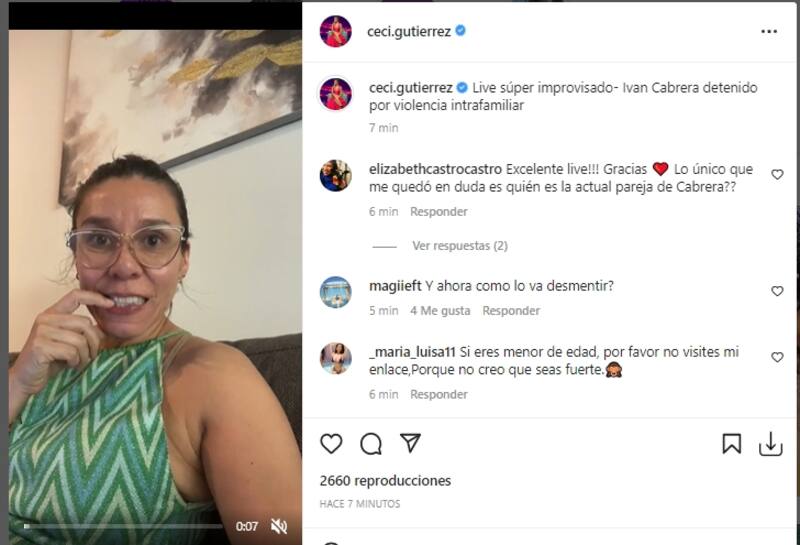
Task: Reply to magiieft's comment
Action: [x=511, y=311]
